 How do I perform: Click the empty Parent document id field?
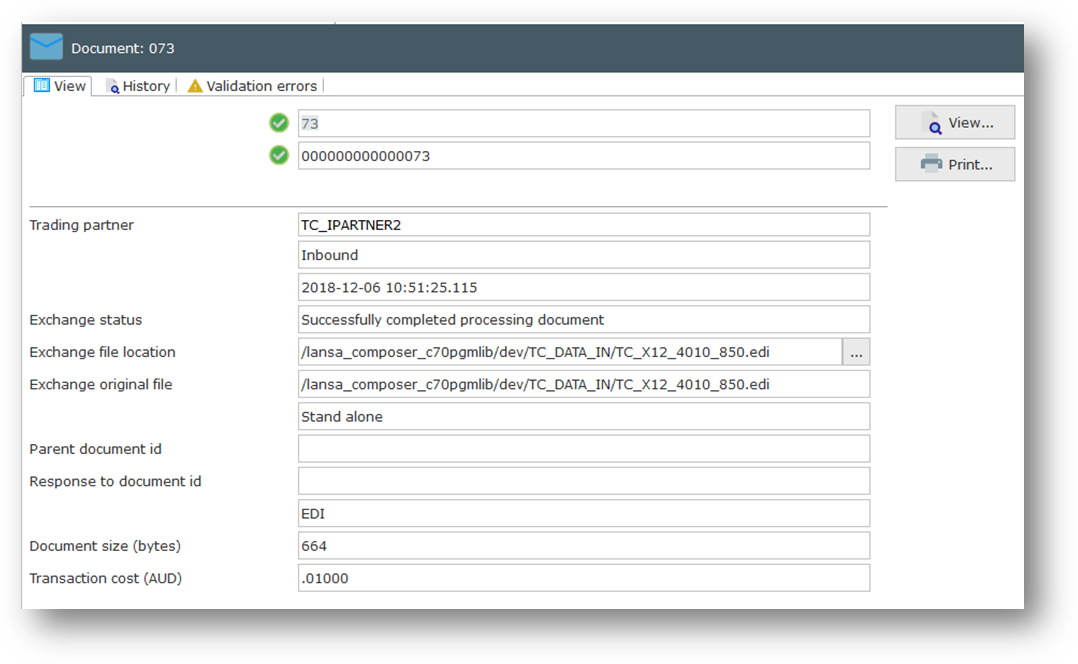[583, 449]
